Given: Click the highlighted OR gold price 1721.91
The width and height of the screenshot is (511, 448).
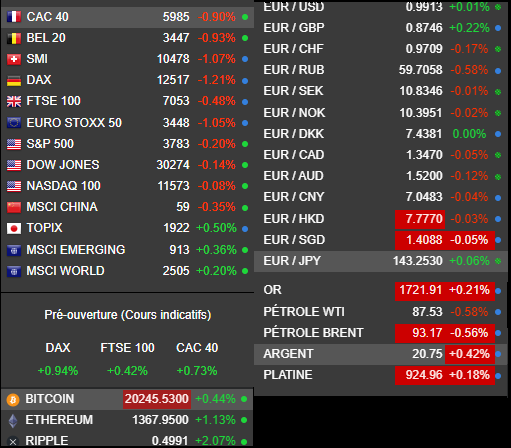Looking at the screenshot, I should [420, 290].
